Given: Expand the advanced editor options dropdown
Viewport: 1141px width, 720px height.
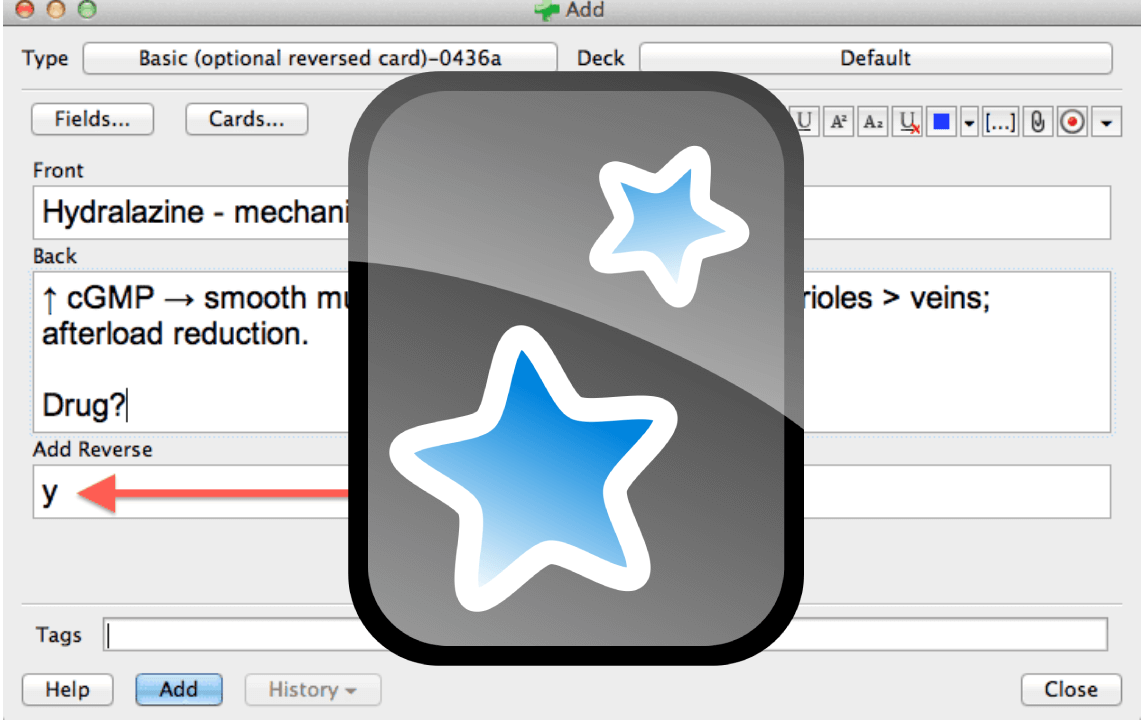Looking at the screenshot, I should [1106, 122].
